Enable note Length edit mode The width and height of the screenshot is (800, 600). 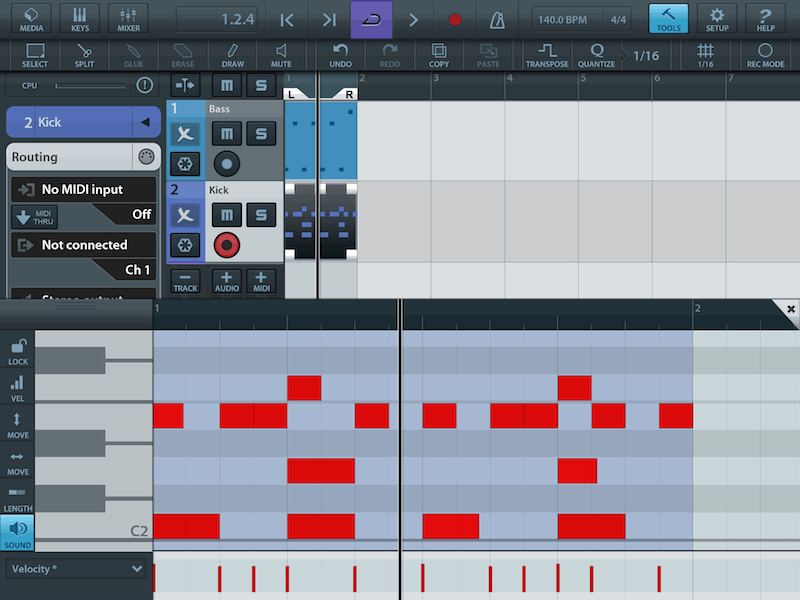[18, 498]
